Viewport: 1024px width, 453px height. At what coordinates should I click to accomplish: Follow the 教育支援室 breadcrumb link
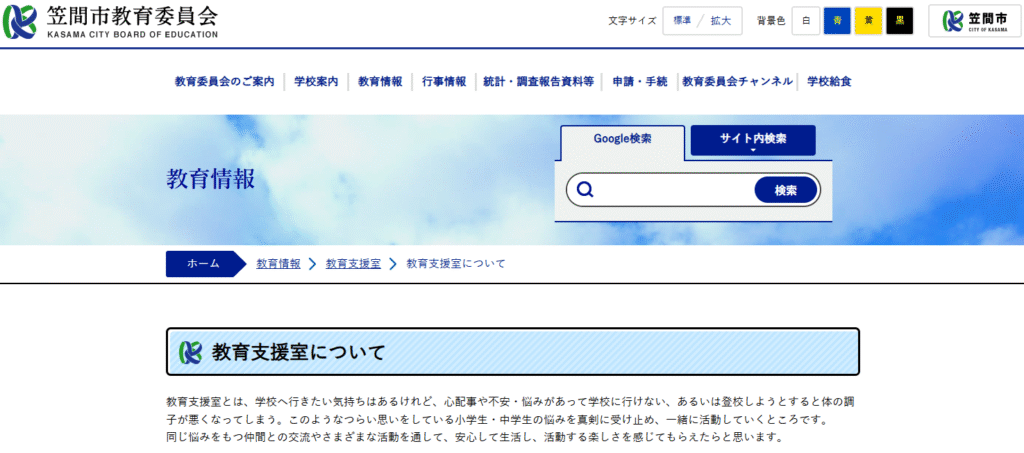click(353, 264)
